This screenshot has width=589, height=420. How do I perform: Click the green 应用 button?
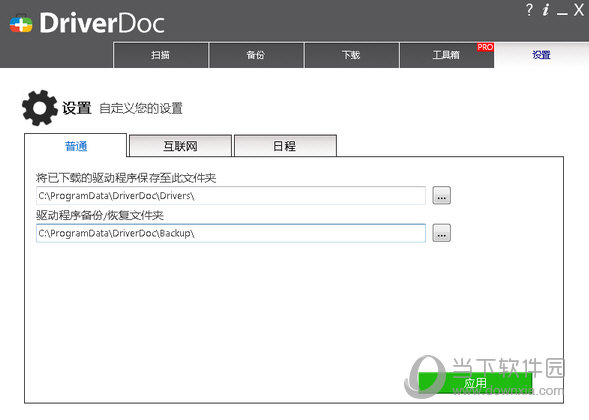[475, 383]
